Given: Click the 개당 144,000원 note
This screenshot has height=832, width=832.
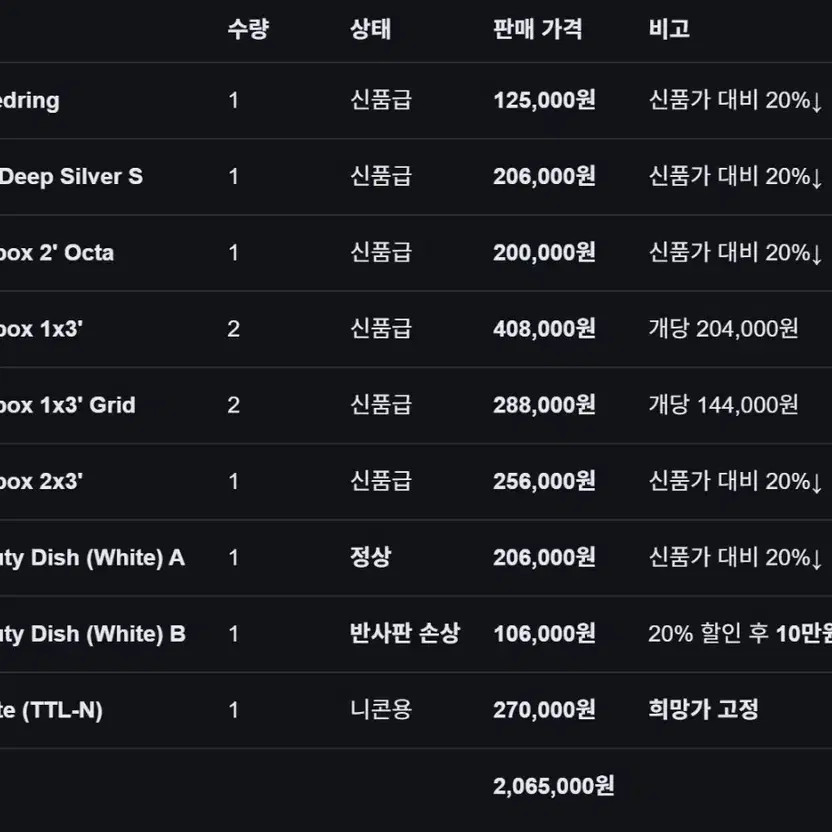Looking at the screenshot, I should click(723, 405).
